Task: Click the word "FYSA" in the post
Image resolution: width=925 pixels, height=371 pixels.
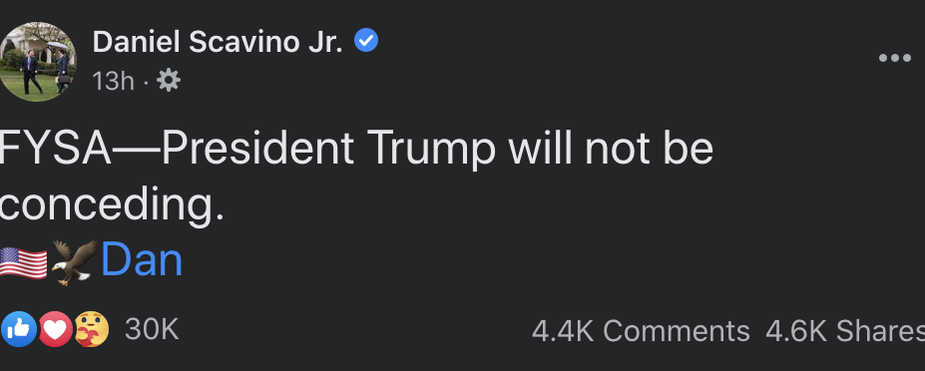Action: [56, 149]
